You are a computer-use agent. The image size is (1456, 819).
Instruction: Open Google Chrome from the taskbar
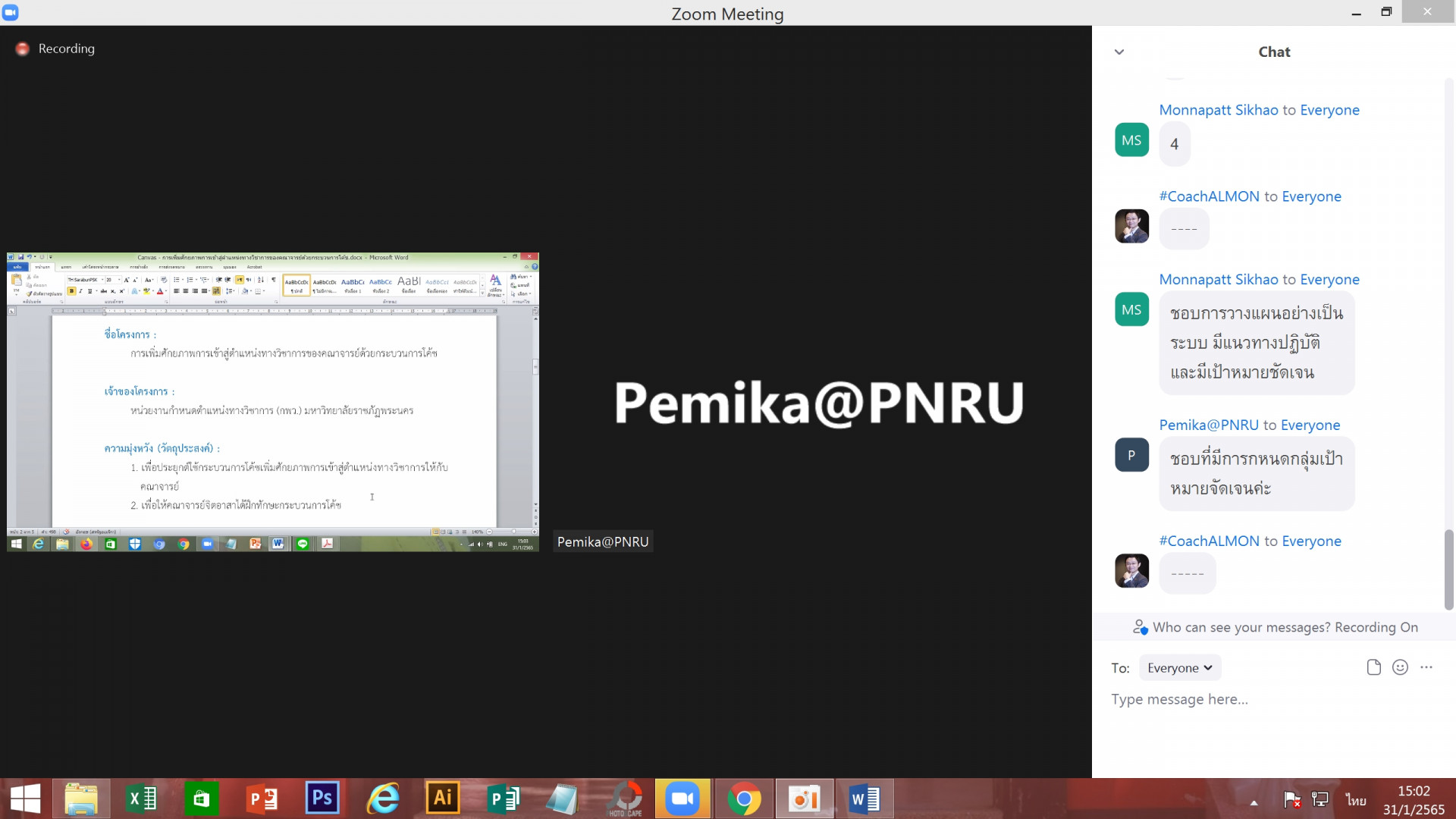(744, 799)
